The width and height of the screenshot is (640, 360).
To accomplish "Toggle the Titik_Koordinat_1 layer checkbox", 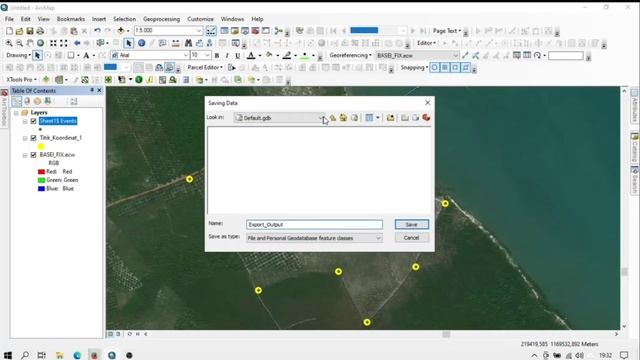I will click(33, 138).
